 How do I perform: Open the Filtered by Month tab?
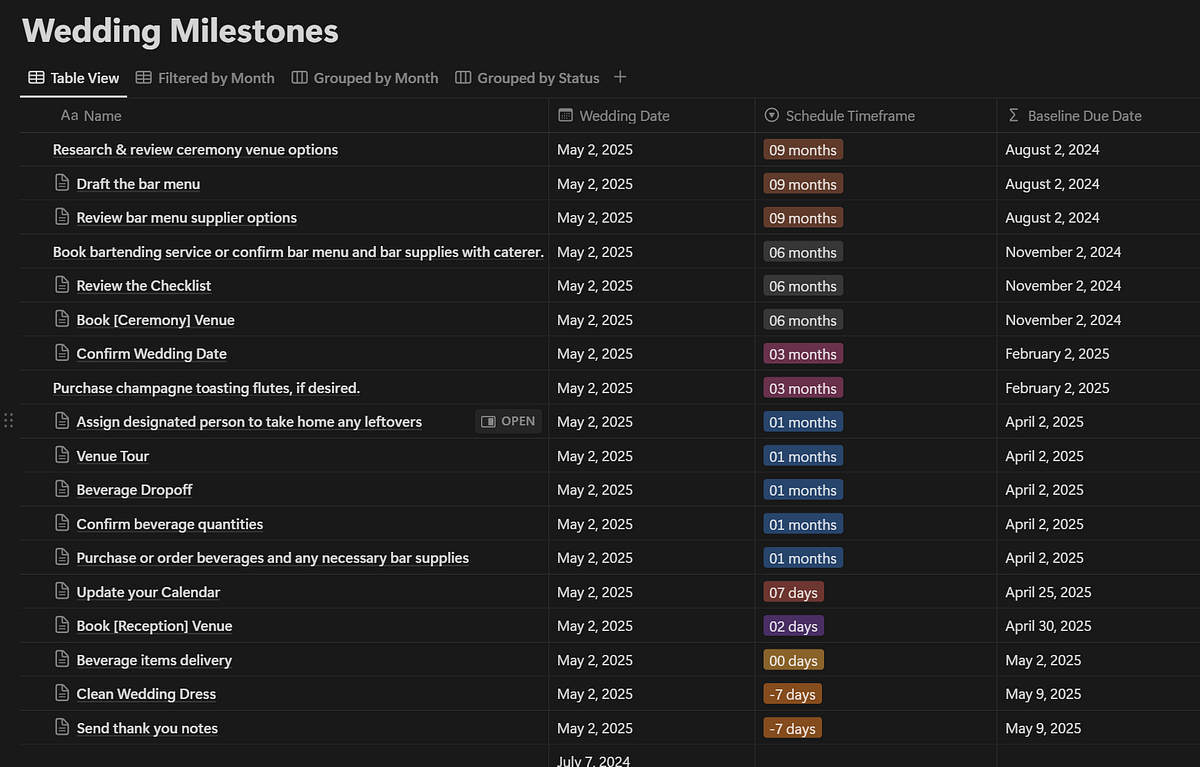tap(205, 77)
